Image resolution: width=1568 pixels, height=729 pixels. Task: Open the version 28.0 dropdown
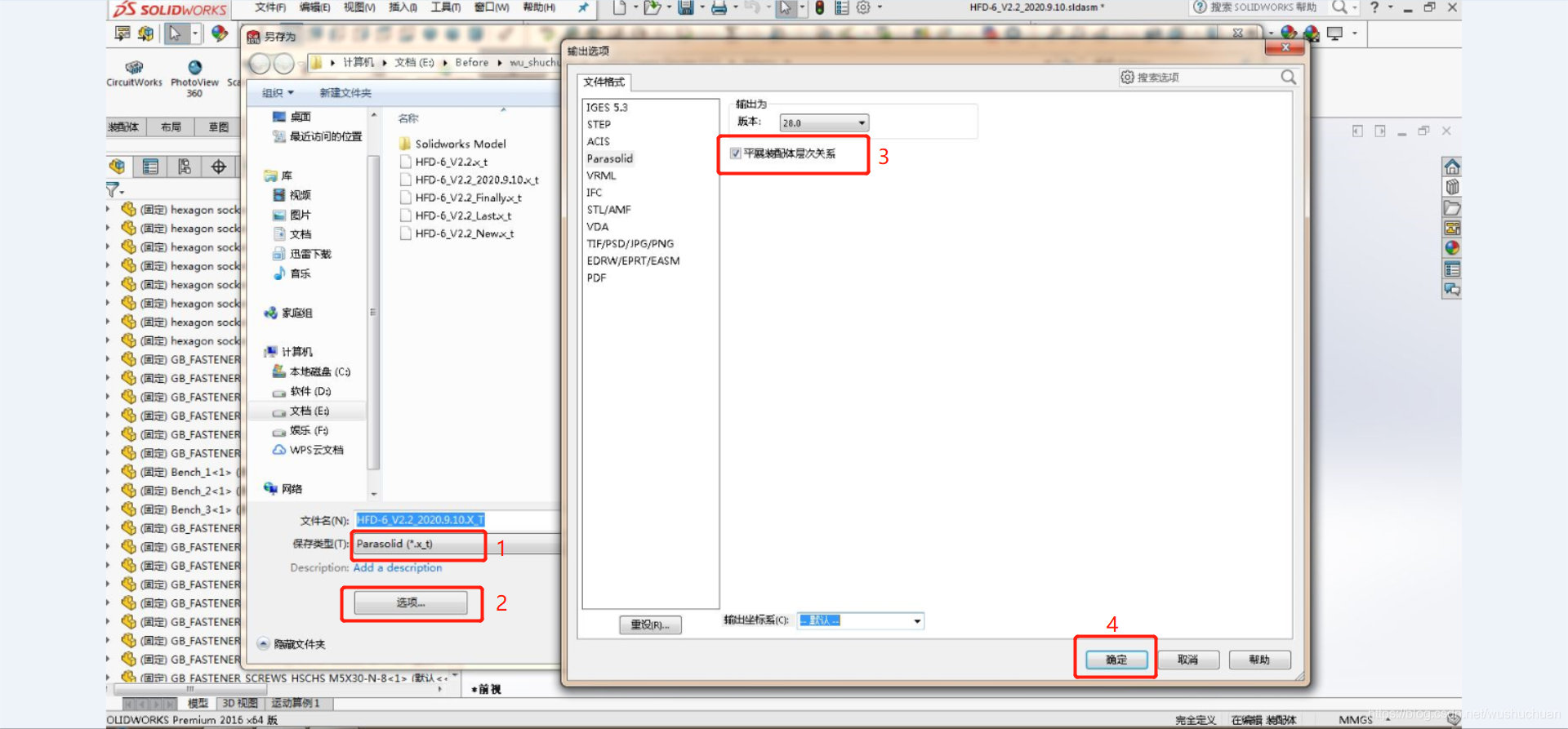(824, 123)
